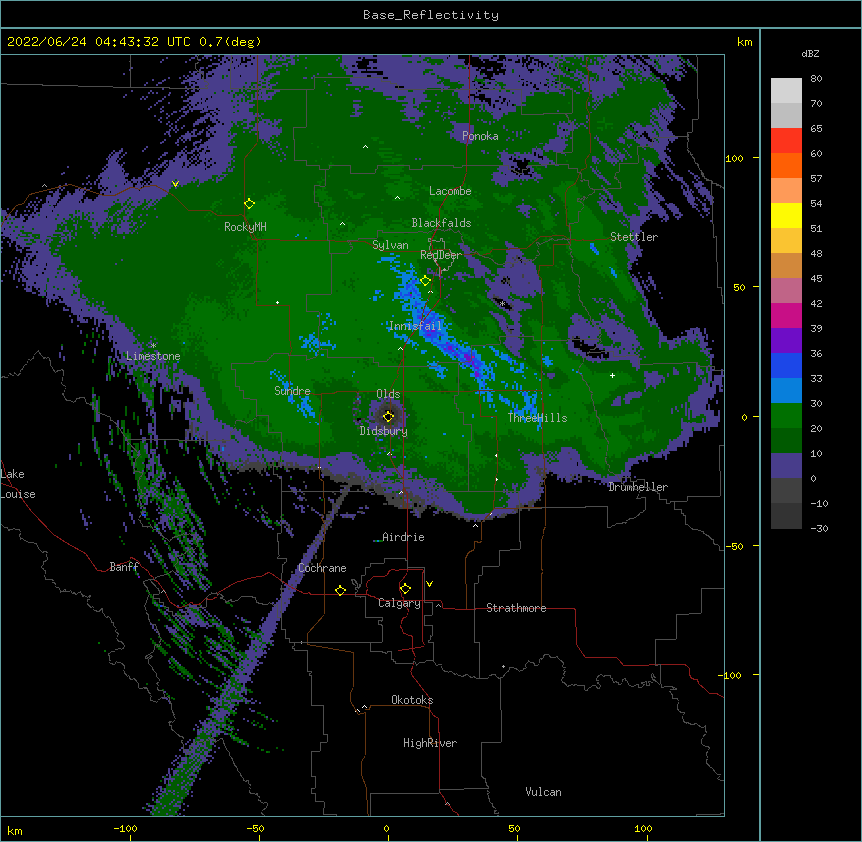Select the bright blue 33-36 dBZ legend color
The width and height of the screenshot is (862, 842).
point(786,365)
